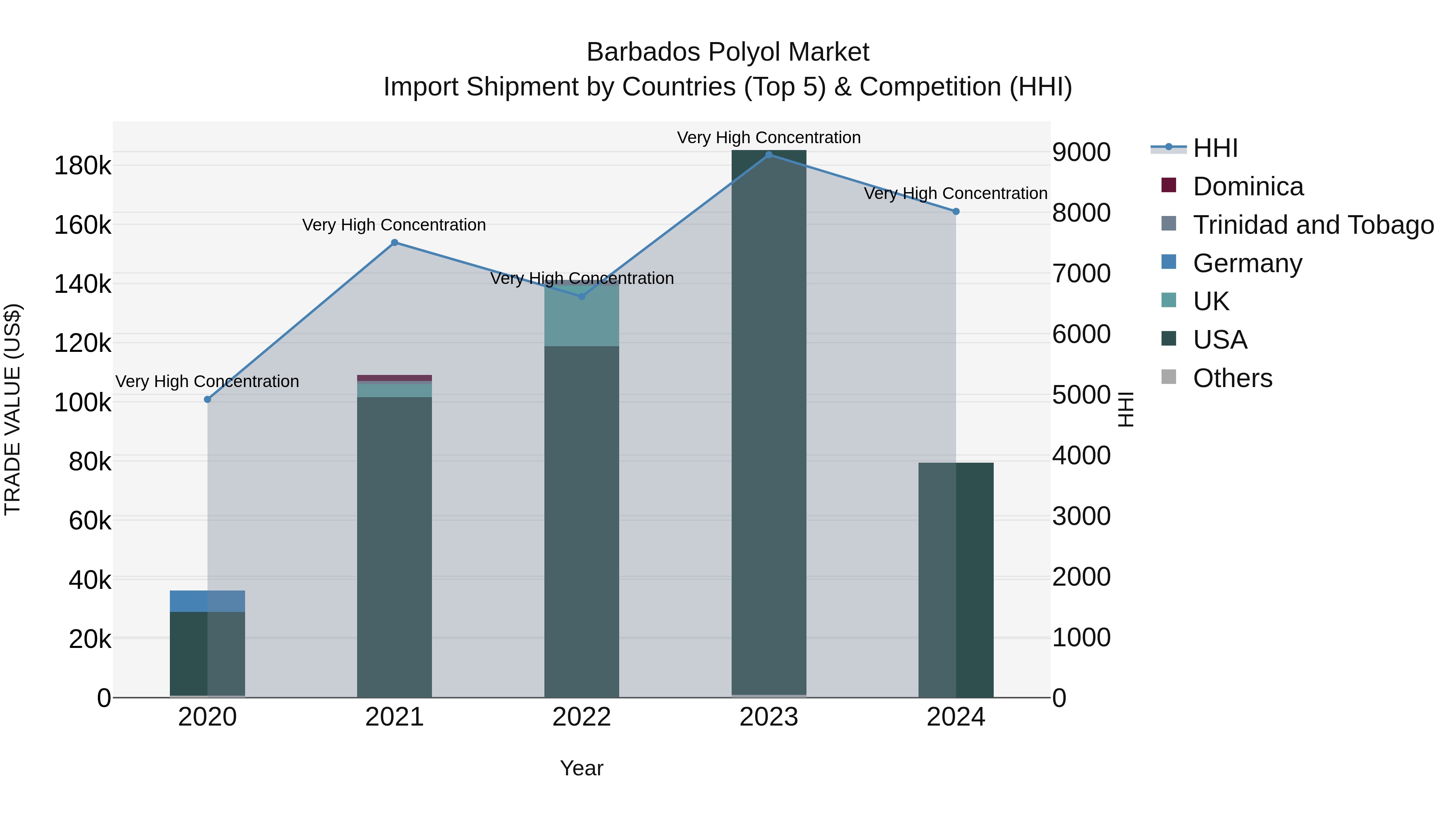The width and height of the screenshot is (1456, 819).
Task: Click the UK teal color swatch
Action: tap(1168, 300)
